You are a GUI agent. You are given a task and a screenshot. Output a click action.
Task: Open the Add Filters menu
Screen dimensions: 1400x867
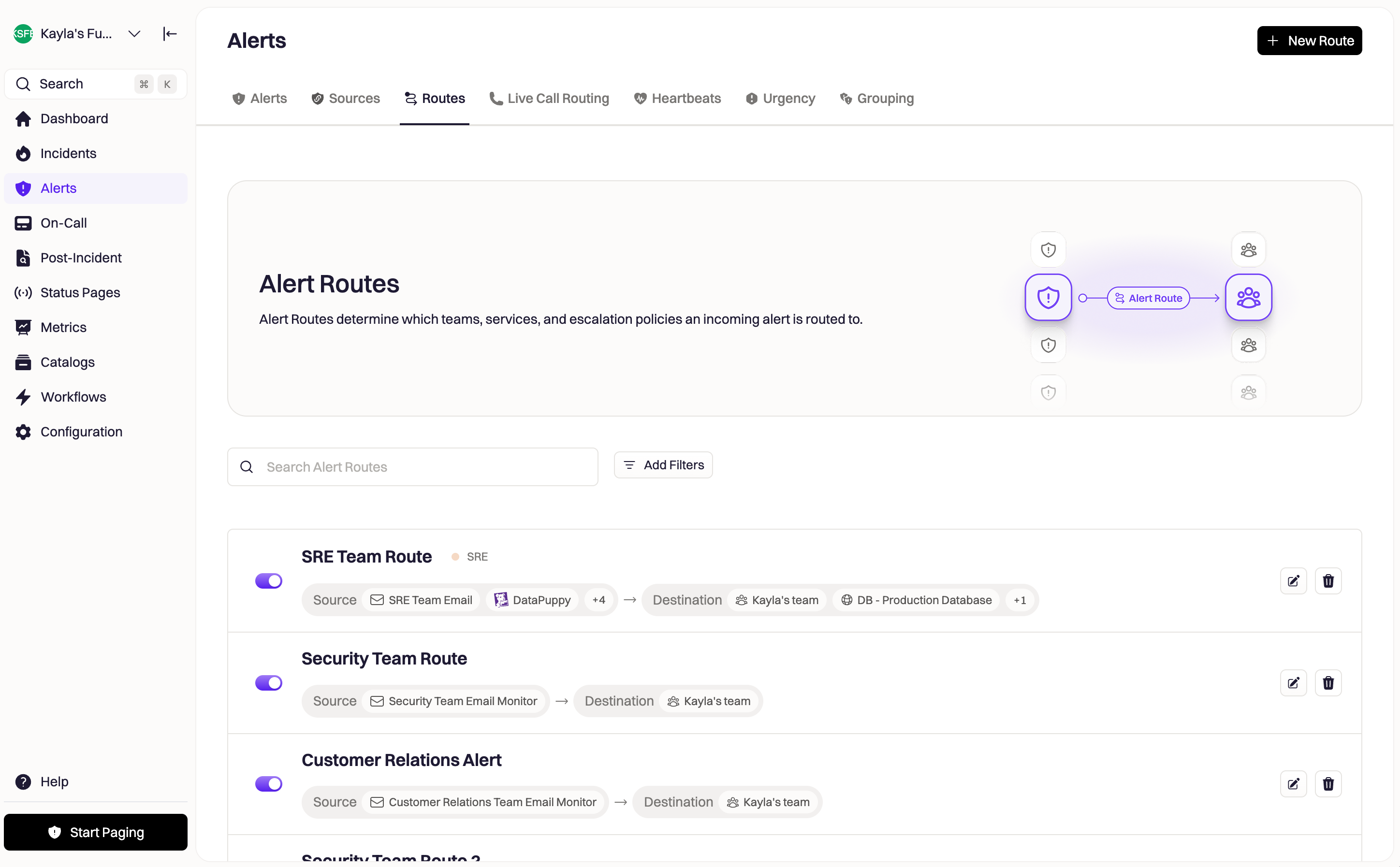[x=663, y=465]
